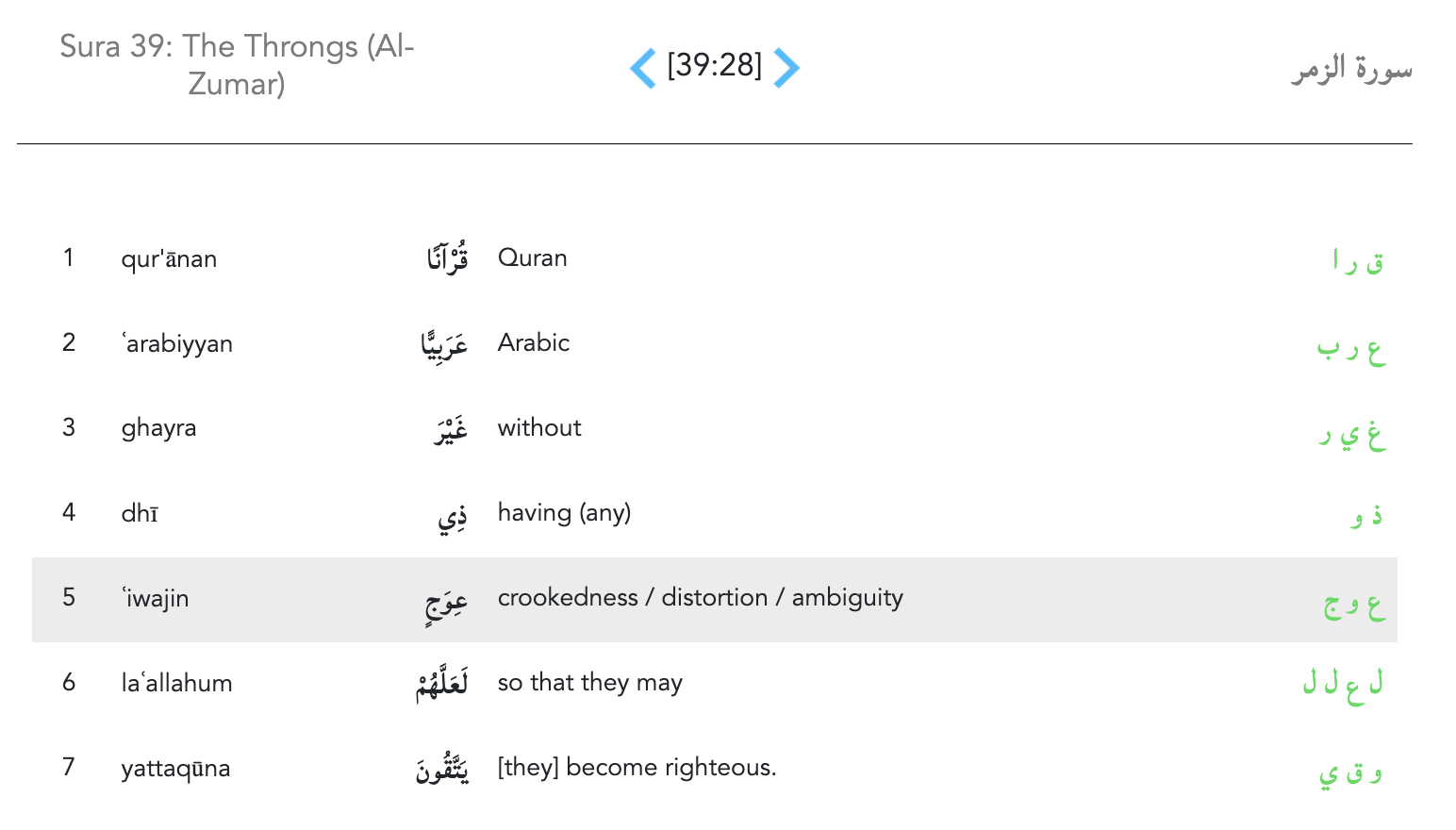Image resolution: width=1456 pixels, height=830 pixels.
Task: Go to the next verse with right chevron
Action: (786, 68)
